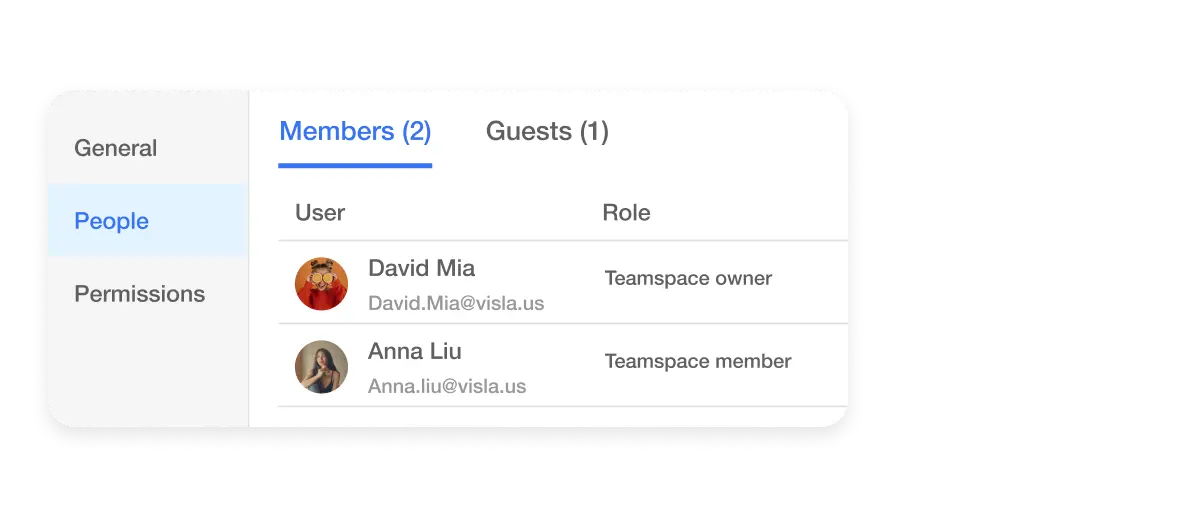Open Anna Liu's Teamspace member role
This screenshot has width=1200, height=514.
pos(698,362)
